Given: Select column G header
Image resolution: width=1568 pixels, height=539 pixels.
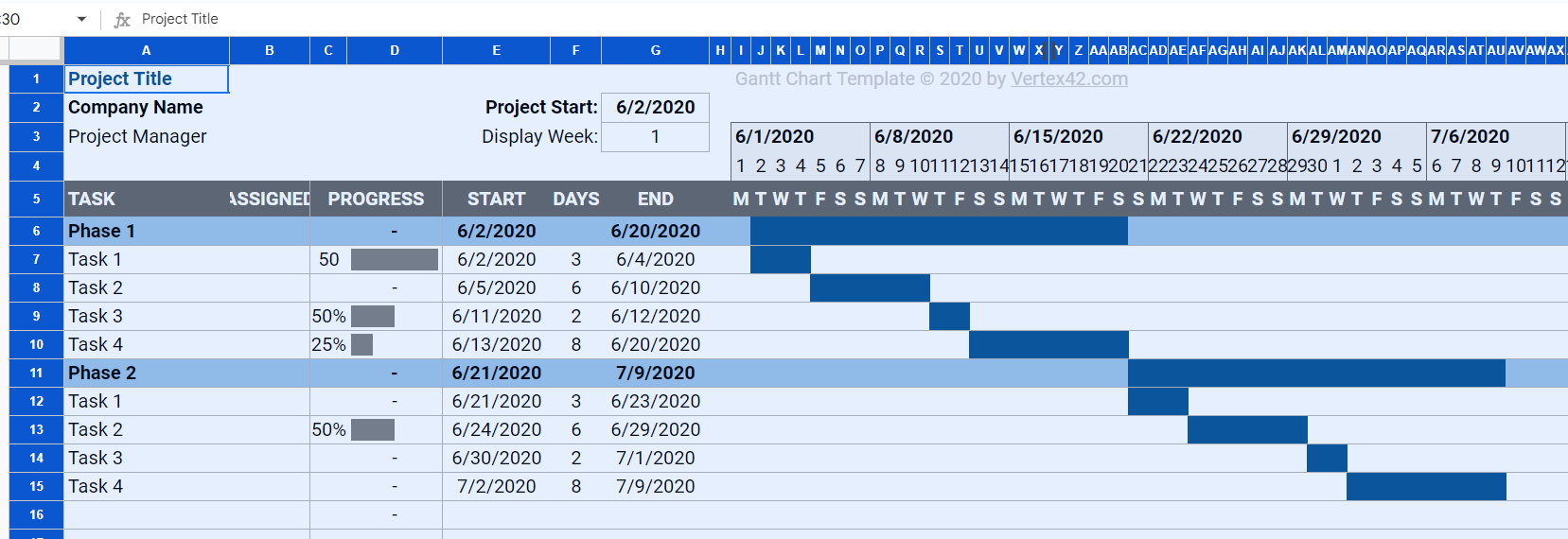Looking at the screenshot, I should pos(655,50).
